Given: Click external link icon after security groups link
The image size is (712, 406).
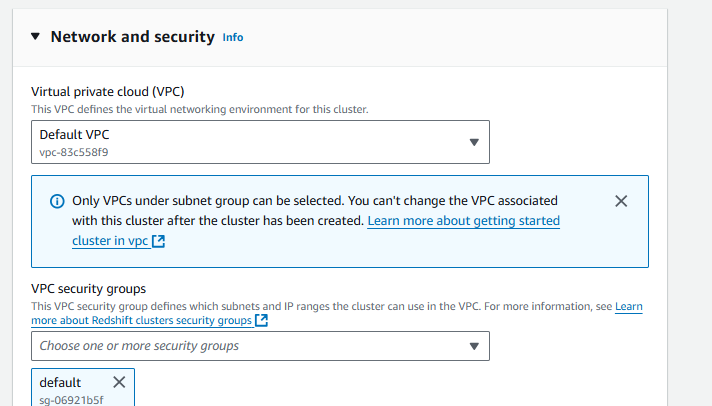Looking at the screenshot, I should [262, 321].
